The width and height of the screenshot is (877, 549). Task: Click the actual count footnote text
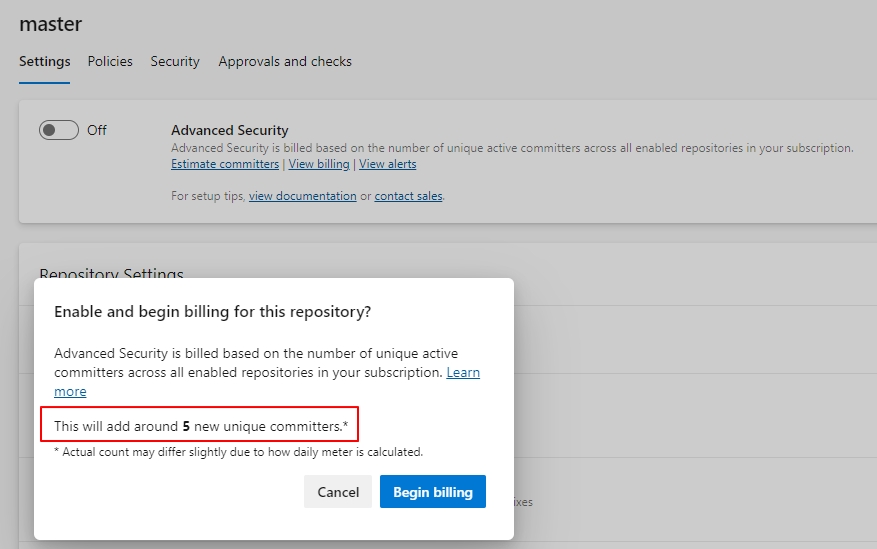pos(238,452)
